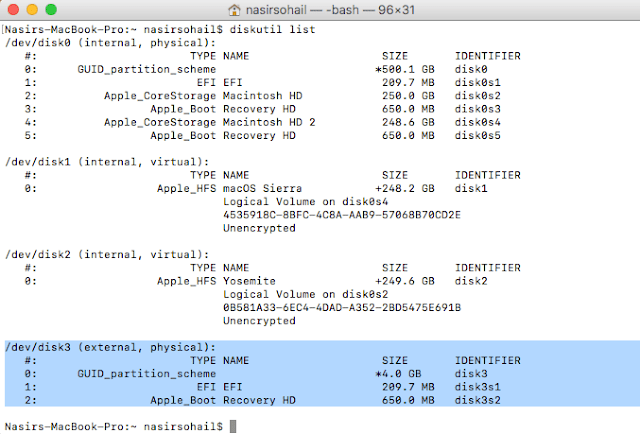The image size is (640, 434).
Task: Click the '+249.6 GB' size value
Action: (x=405, y=281)
